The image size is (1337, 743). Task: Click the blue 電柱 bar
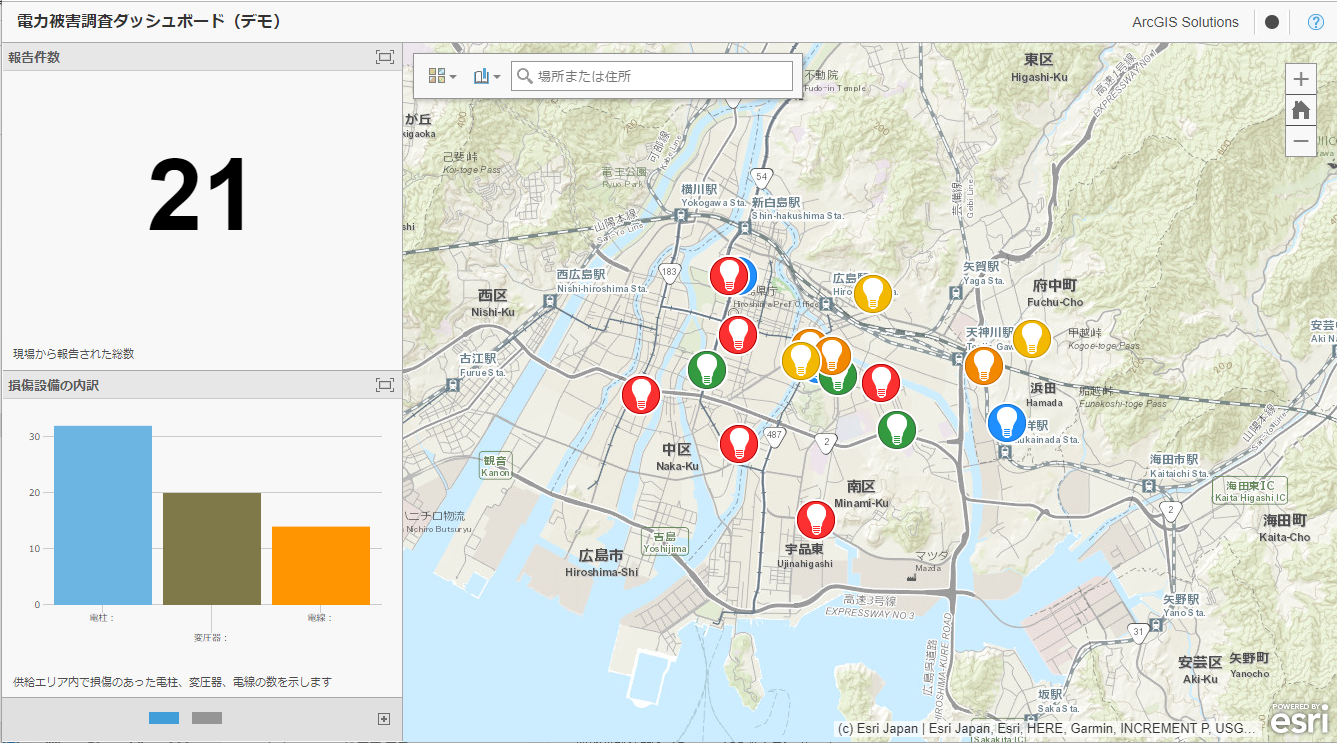[103, 515]
